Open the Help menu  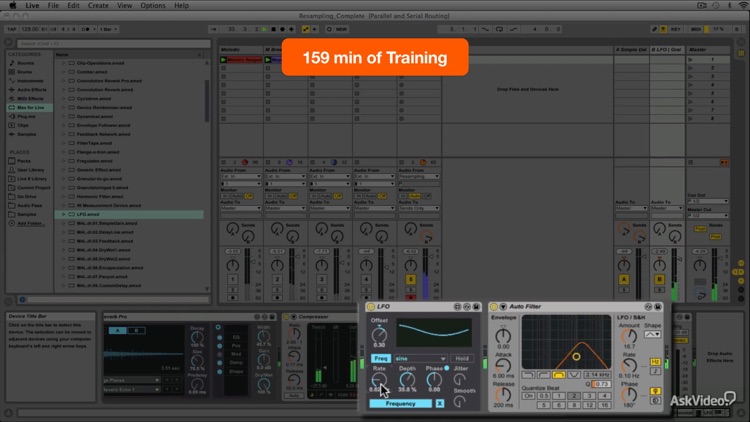181,5
